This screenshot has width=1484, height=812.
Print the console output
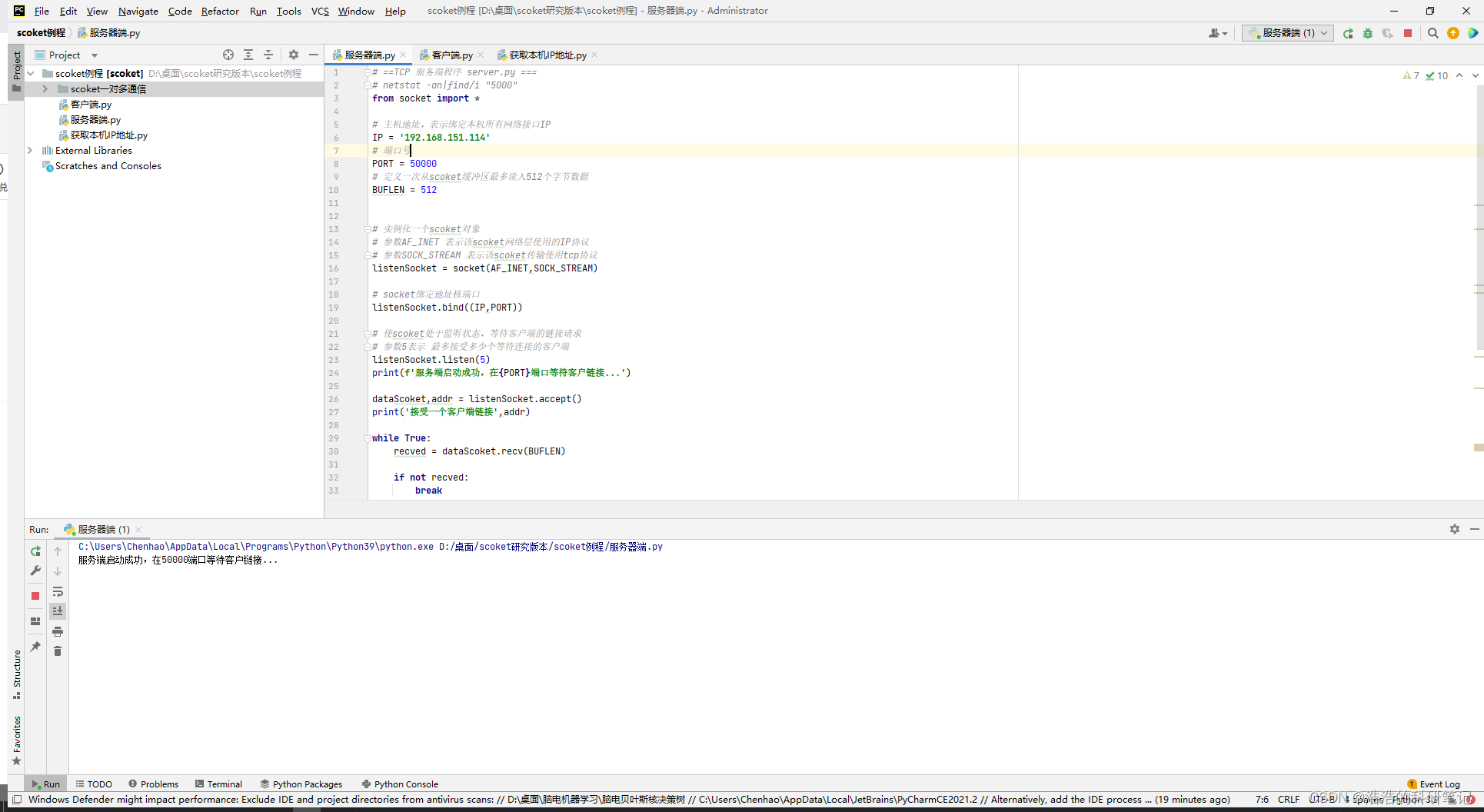[x=58, y=631]
